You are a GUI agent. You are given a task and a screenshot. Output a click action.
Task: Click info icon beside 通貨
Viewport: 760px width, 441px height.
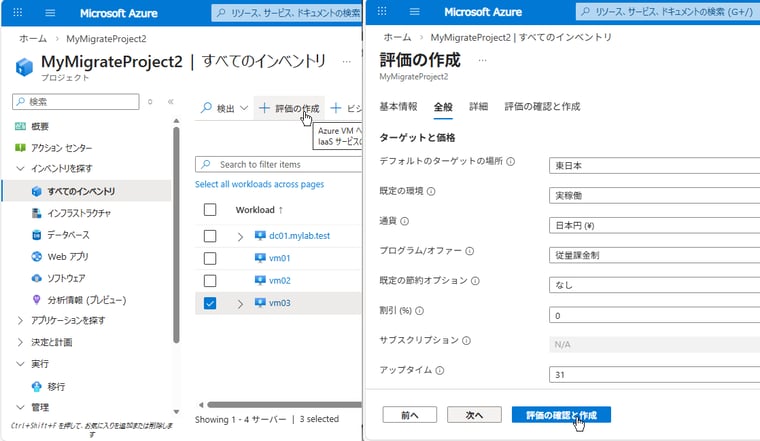click(x=405, y=221)
